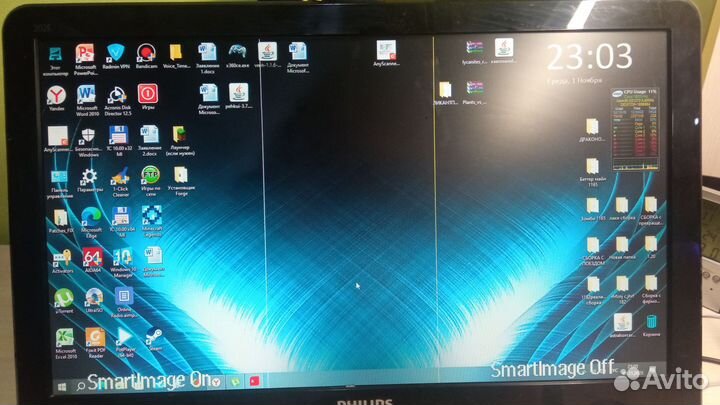This screenshot has width=720, height=405.
Task: Open Microsoft Edge desktop icon
Action: (x=91, y=216)
